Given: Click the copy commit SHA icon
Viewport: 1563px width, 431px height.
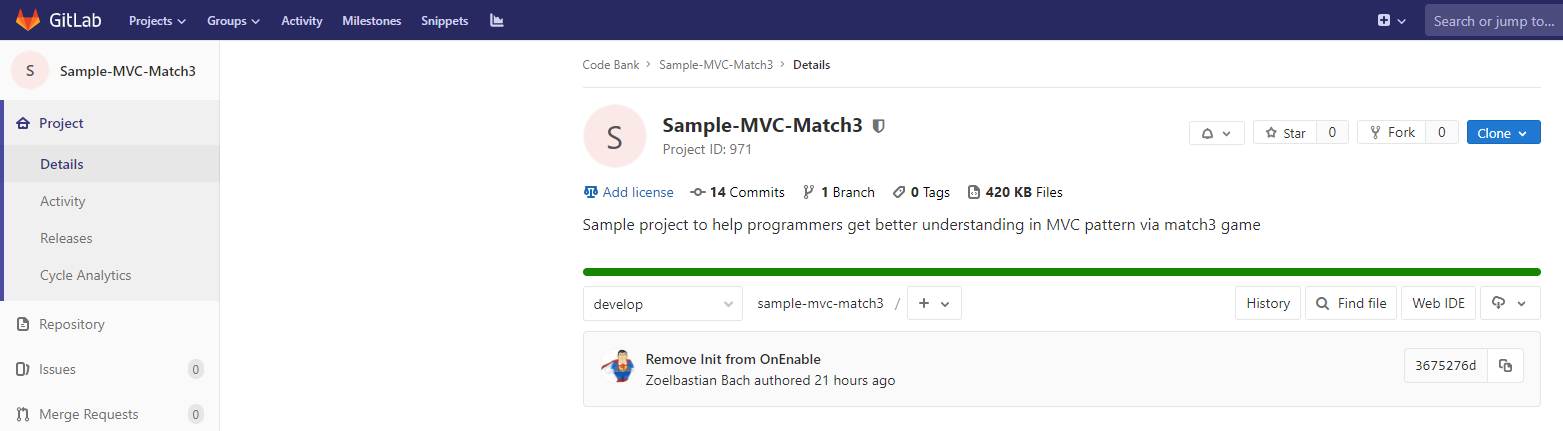Looking at the screenshot, I should tap(1505, 366).
